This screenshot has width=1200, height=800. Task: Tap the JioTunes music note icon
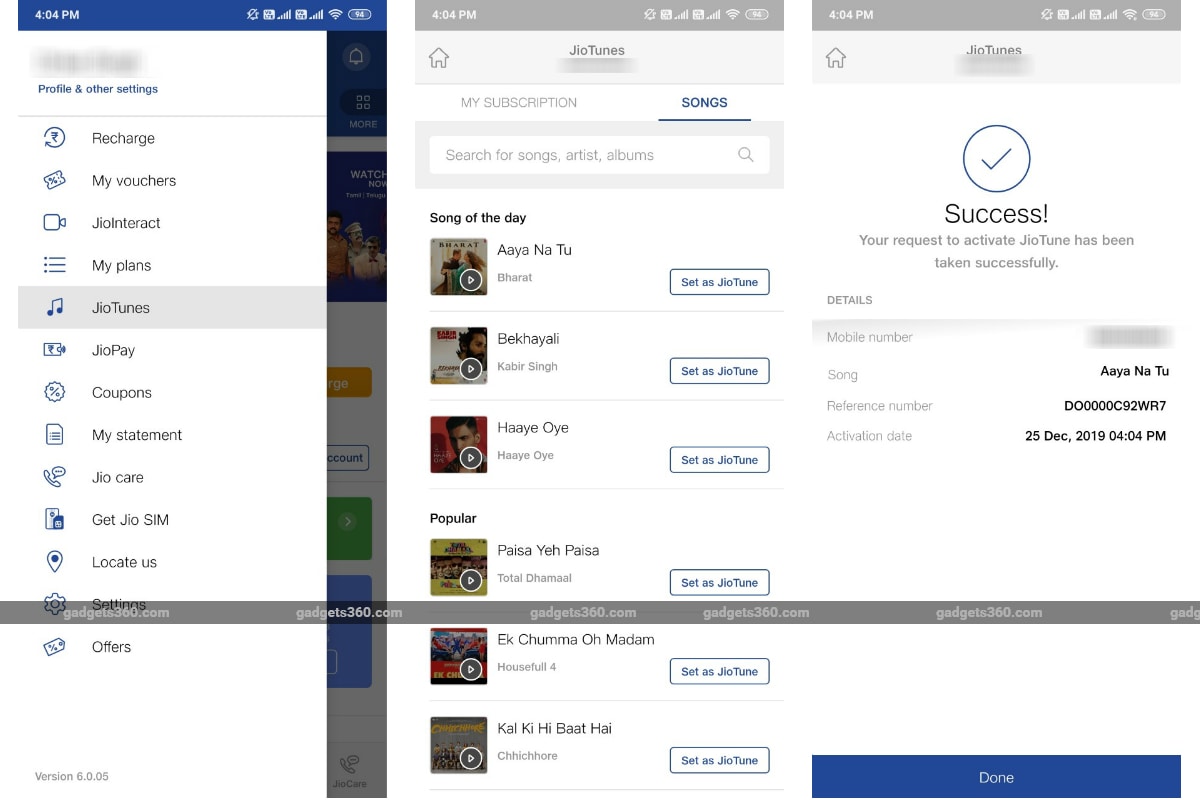(54, 308)
